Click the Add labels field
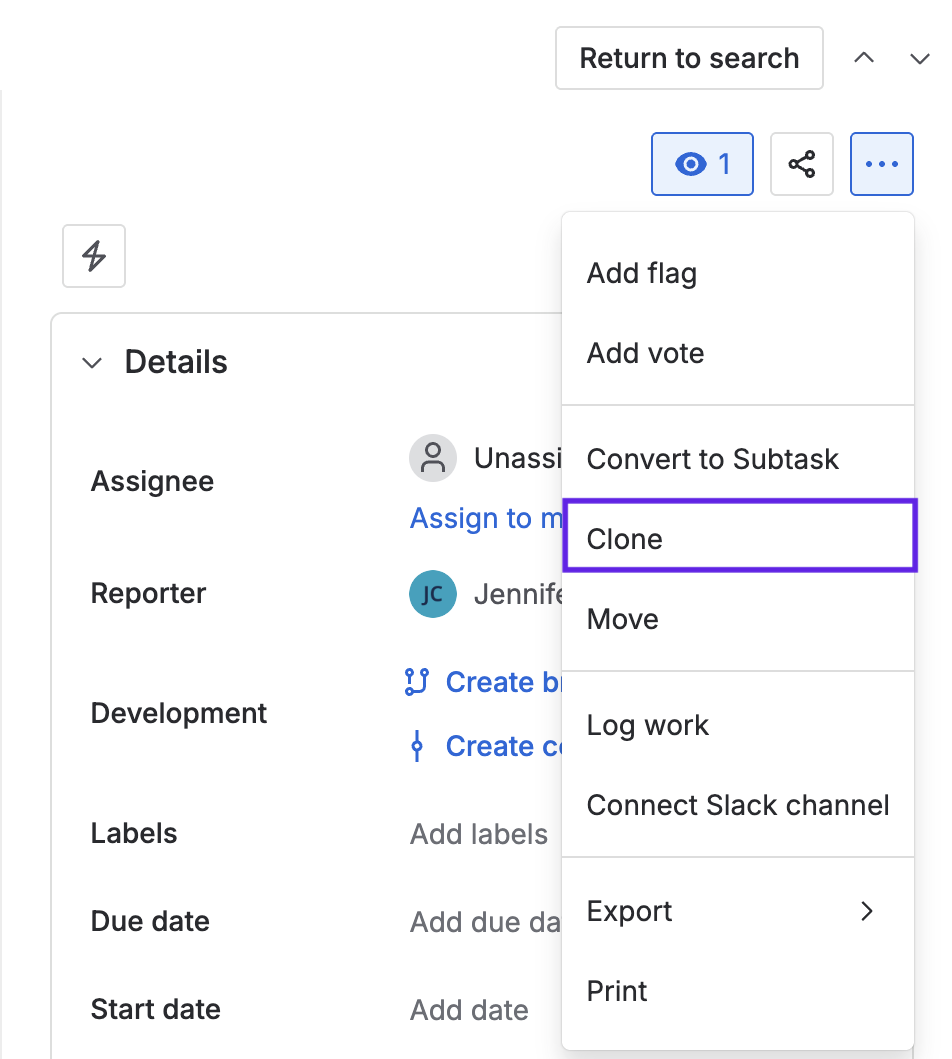Viewport: 952px width, 1059px height. (479, 834)
